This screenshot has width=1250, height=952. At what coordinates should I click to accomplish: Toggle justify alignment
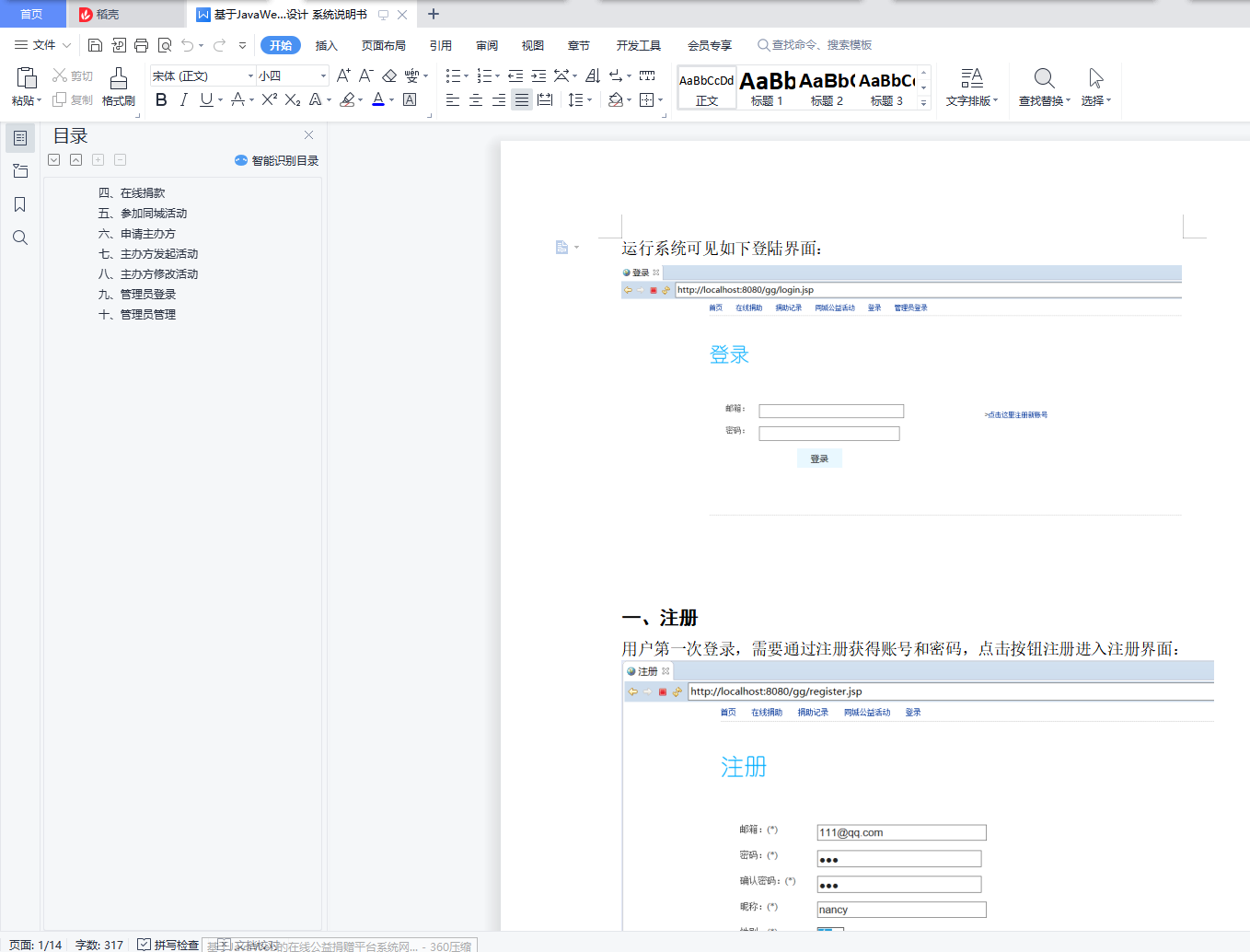[x=522, y=99]
